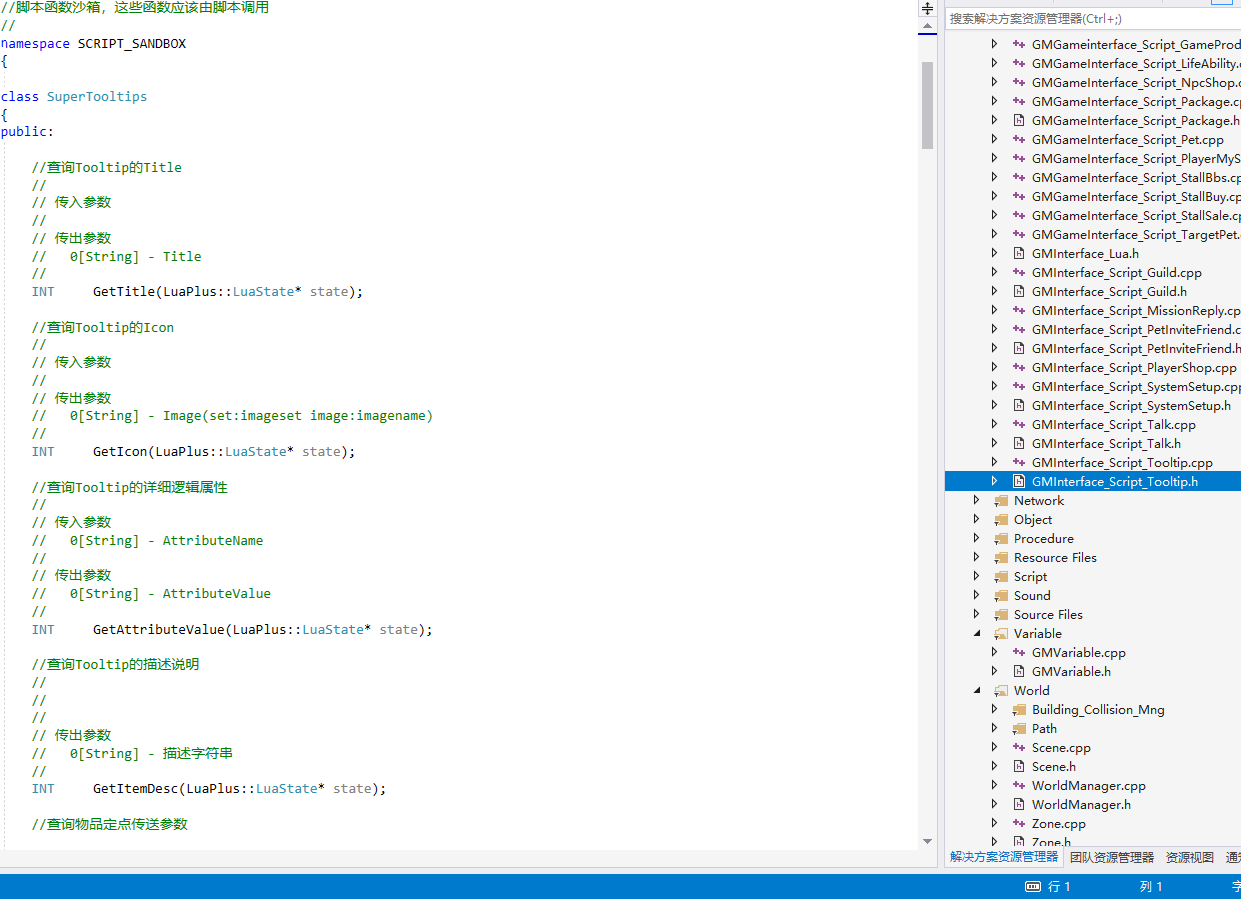This screenshot has height=899, width=1241.
Task: Click the folder icon next to Network
Action: (1001, 501)
